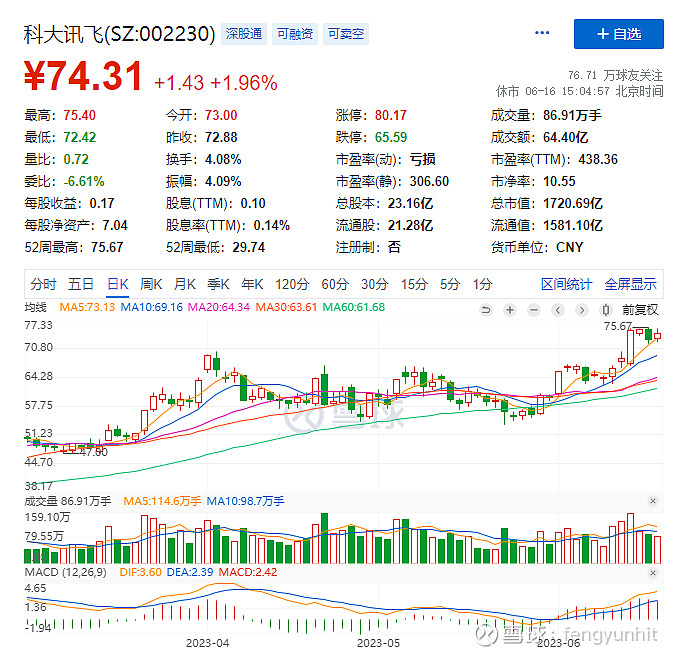Image resolution: width=677 pixels, height=655 pixels.
Task: Switch to the 五日 chart tab
Action: pyautogui.click(x=81, y=284)
